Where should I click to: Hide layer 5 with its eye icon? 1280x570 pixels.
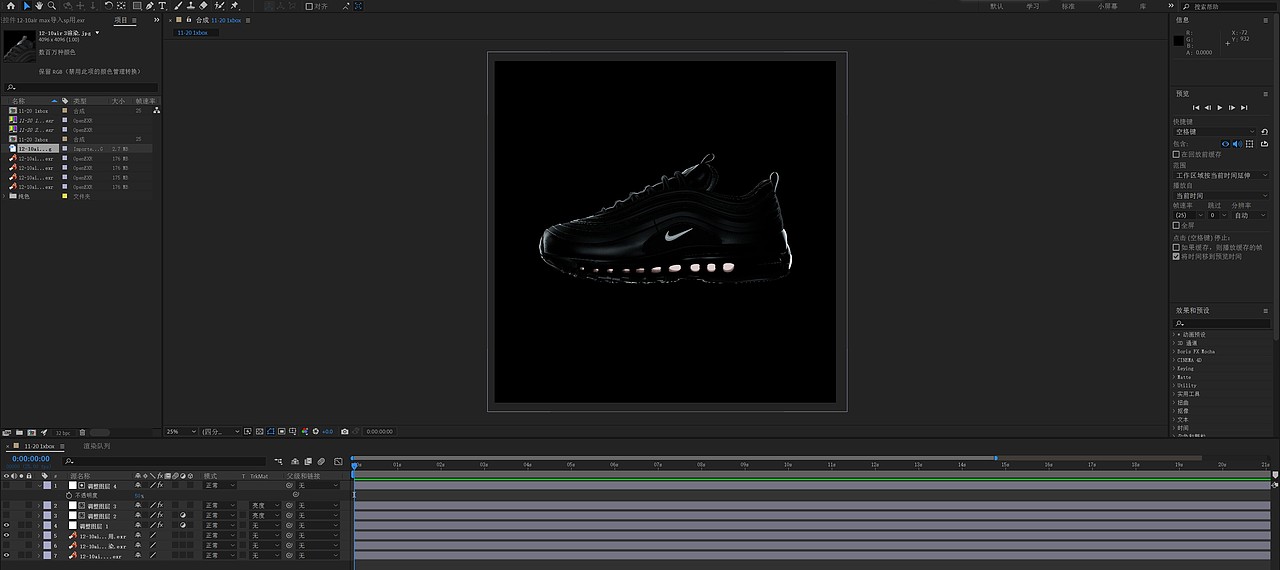6,535
